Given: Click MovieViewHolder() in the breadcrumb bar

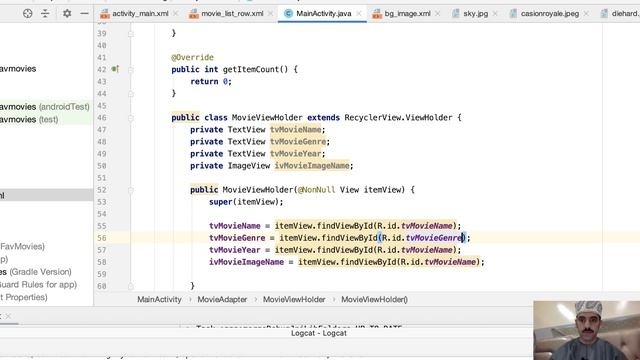Looking at the screenshot, I should (374, 299).
